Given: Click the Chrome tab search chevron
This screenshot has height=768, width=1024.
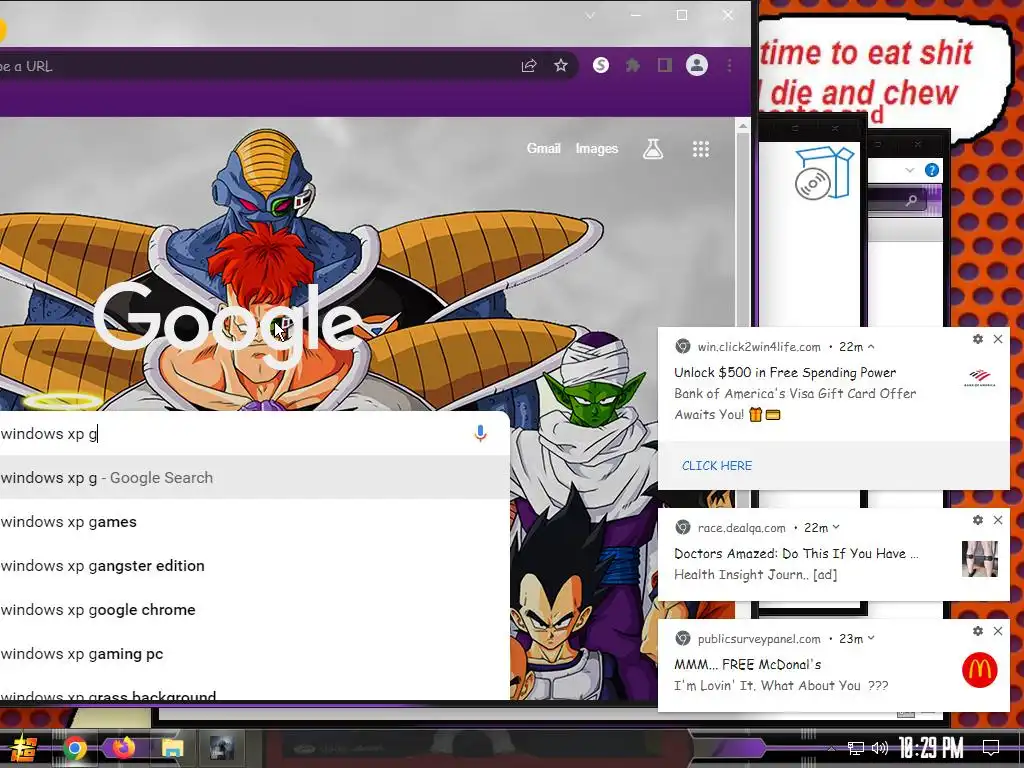Looking at the screenshot, I should pos(590,15).
